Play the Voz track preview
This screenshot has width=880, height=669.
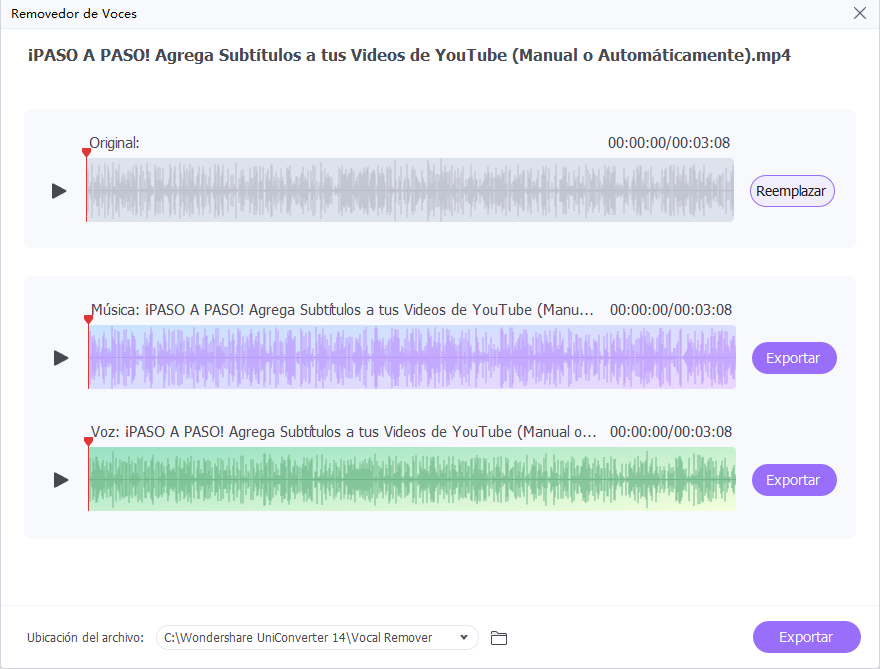coord(61,480)
